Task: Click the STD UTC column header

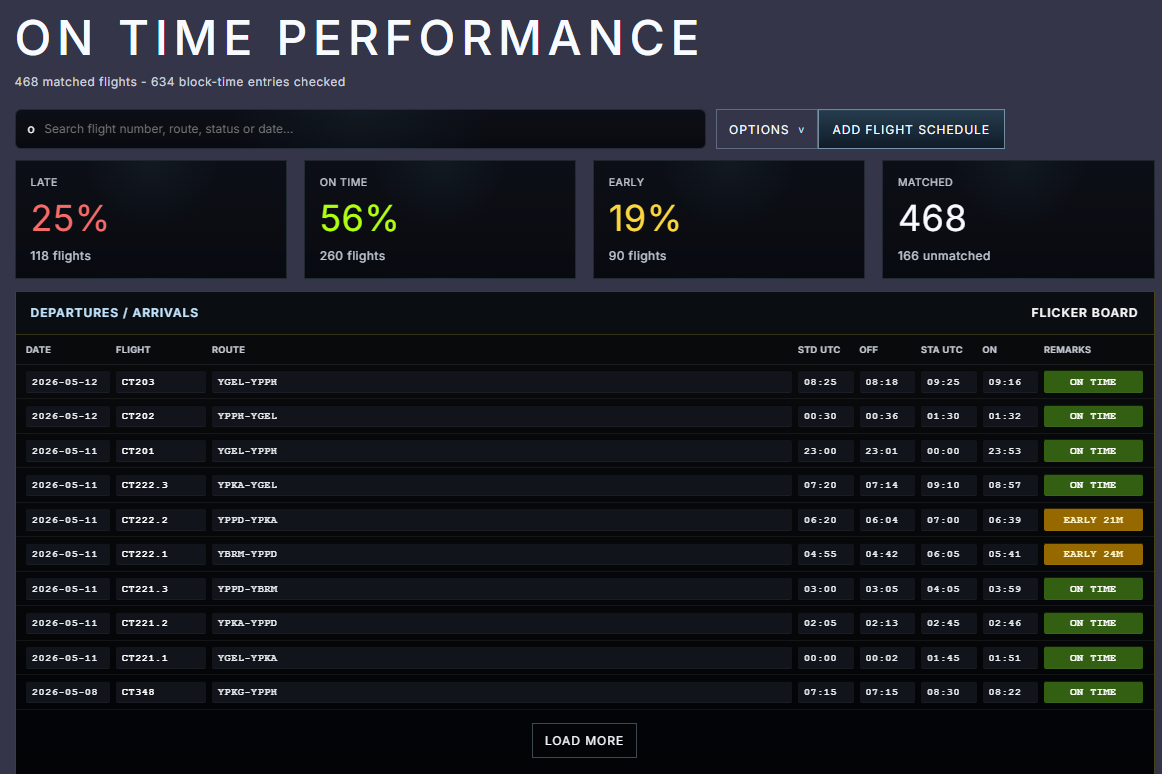Action: tap(819, 350)
